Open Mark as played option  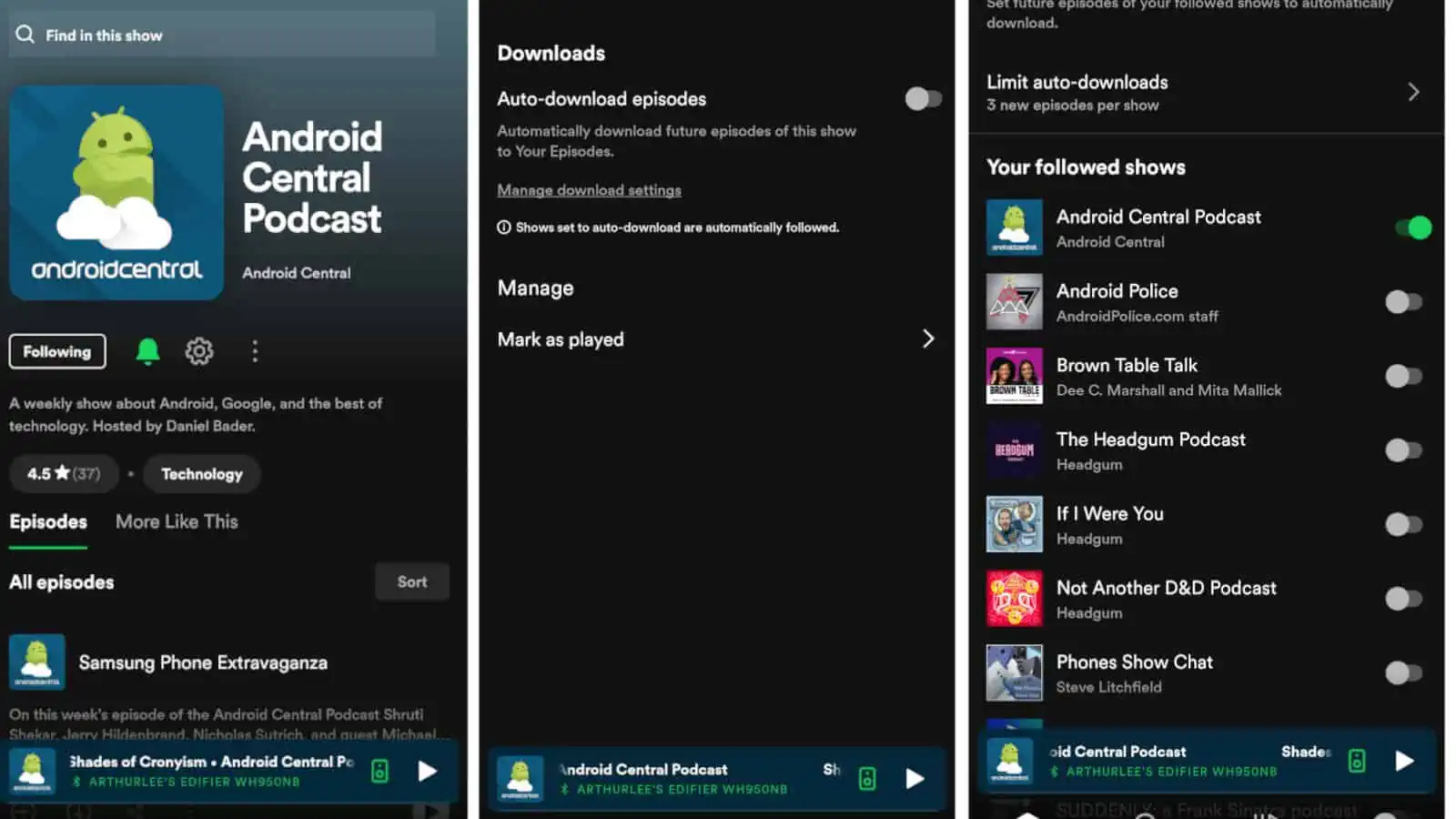[716, 339]
